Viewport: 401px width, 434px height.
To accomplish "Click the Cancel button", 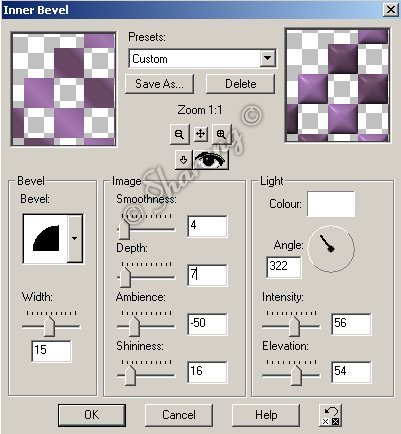I will (x=179, y=415).
